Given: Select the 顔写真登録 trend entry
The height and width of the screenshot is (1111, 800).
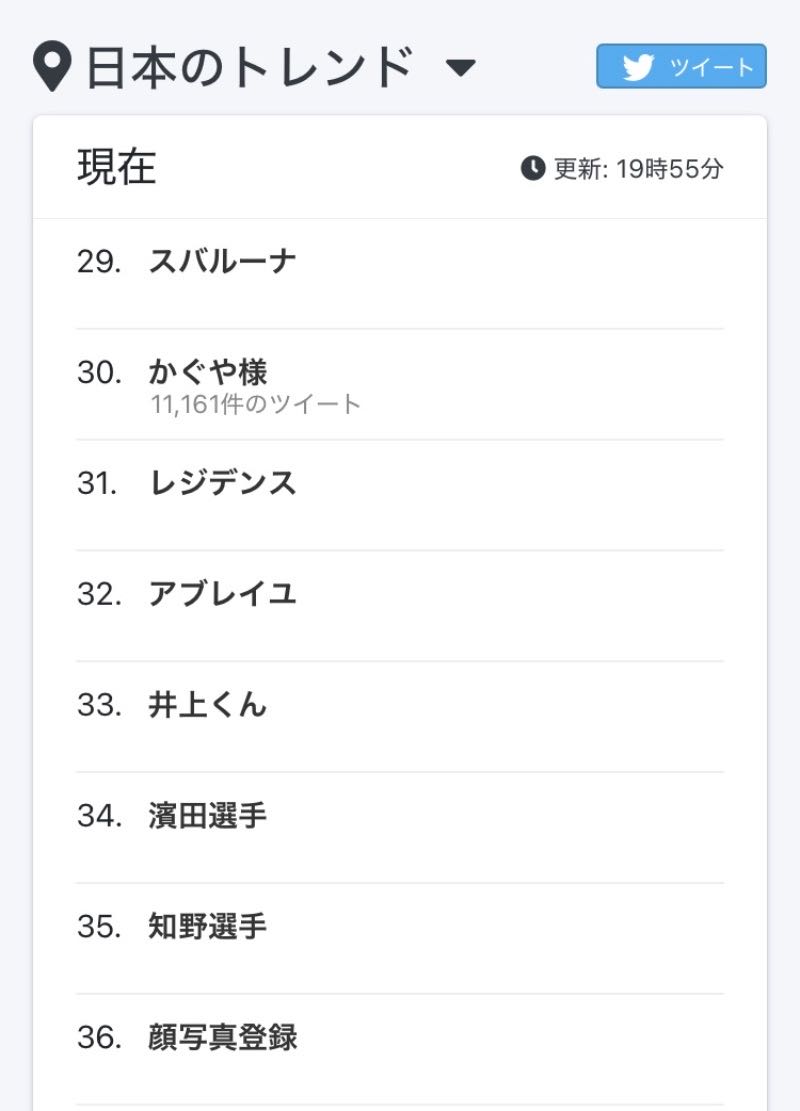Looking at the screenshot, I should (222, 1038).
